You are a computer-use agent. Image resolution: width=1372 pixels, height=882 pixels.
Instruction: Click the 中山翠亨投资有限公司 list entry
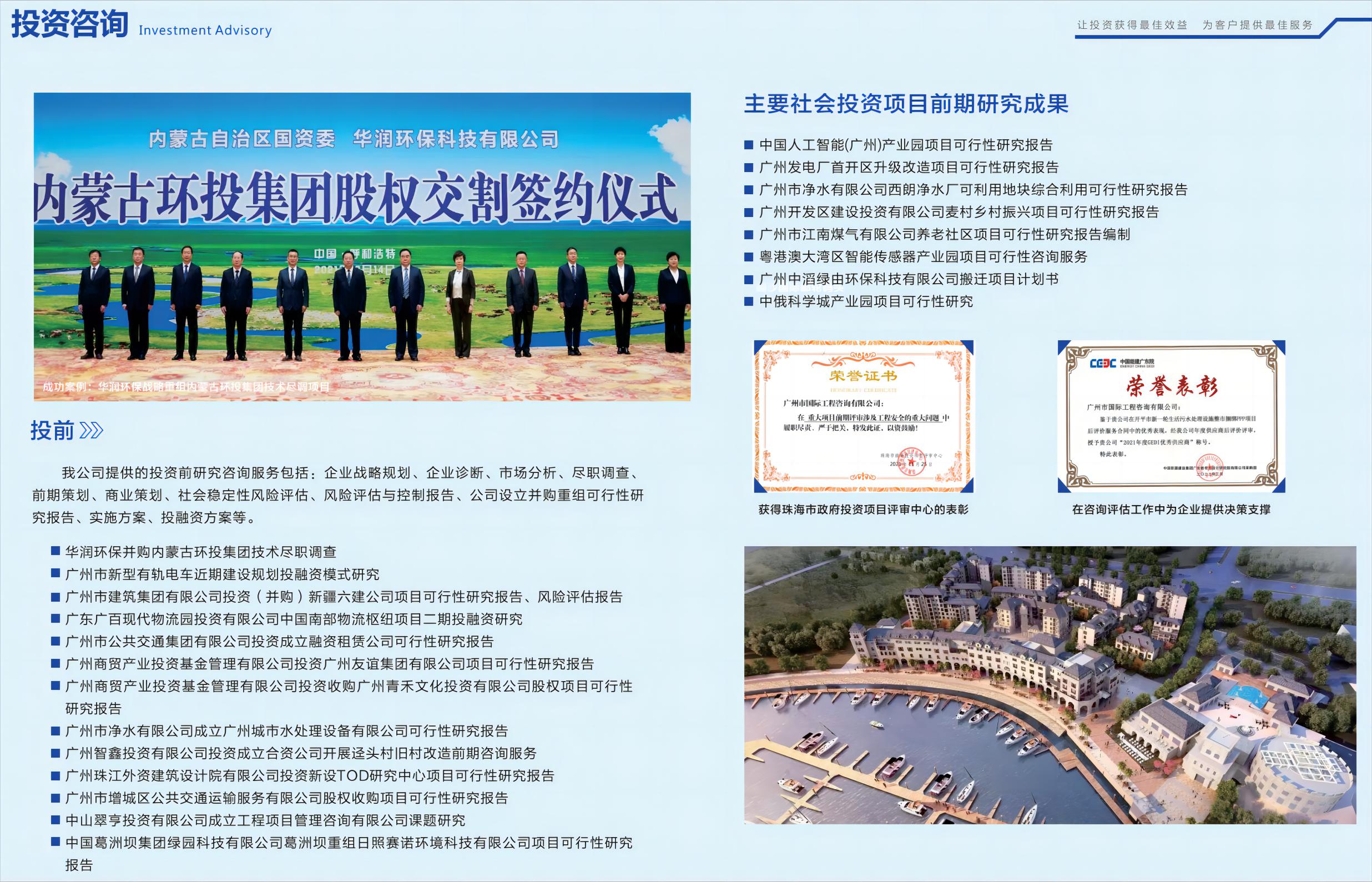coord(265,820)
